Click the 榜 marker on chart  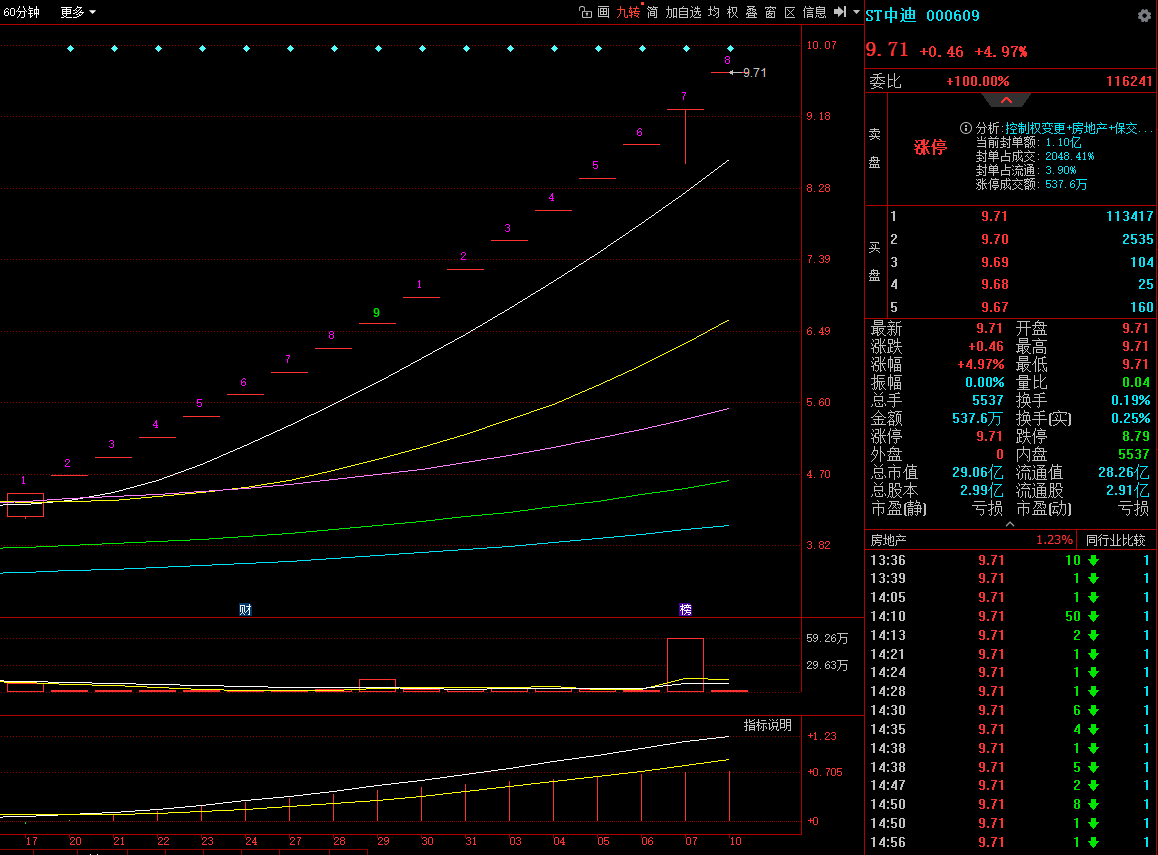click(x=686, y=609)
